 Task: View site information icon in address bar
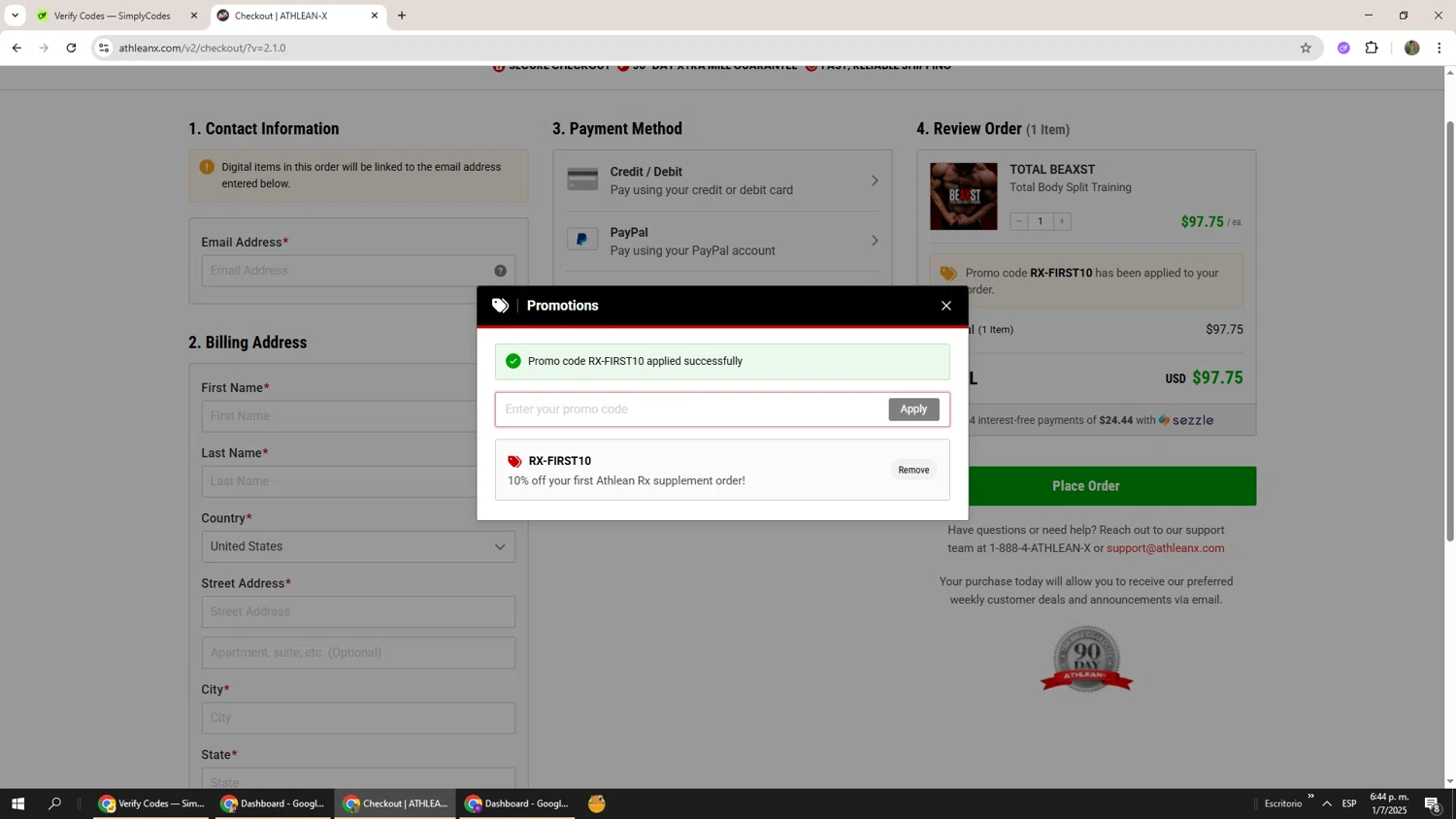tap(104, 48)
